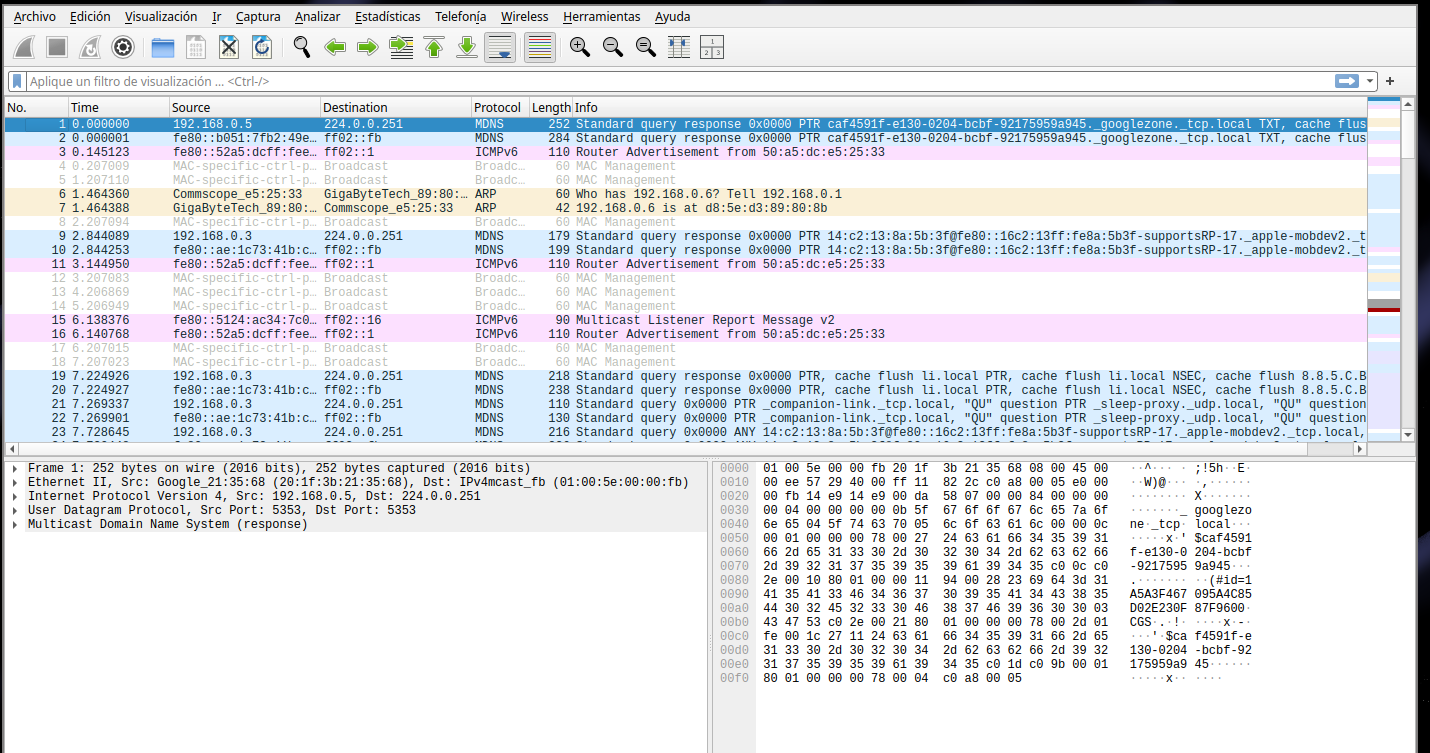Screen dimensions: 1430x753
Task: Click the packet list vertical scrollbar
Action: 1408,268
